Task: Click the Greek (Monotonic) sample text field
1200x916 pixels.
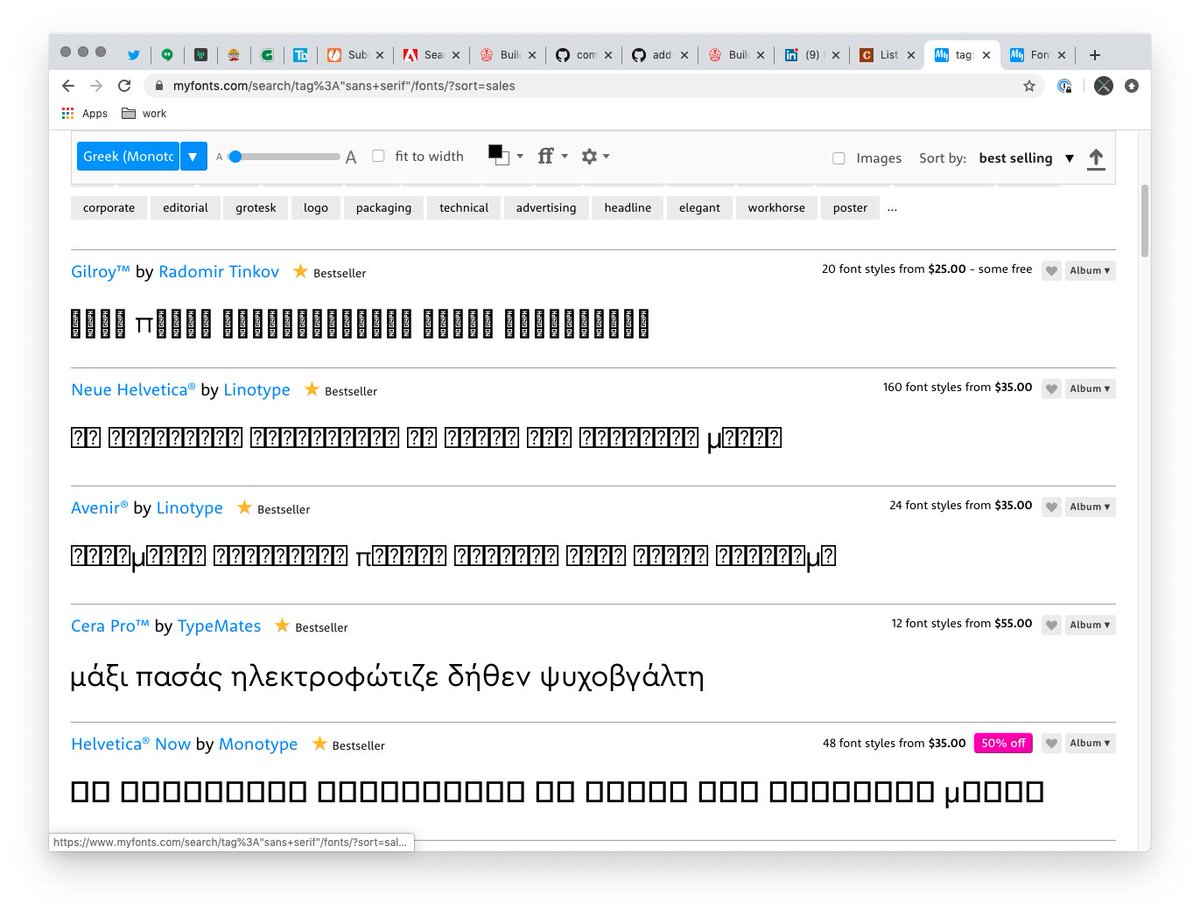Action: [128, 156]
